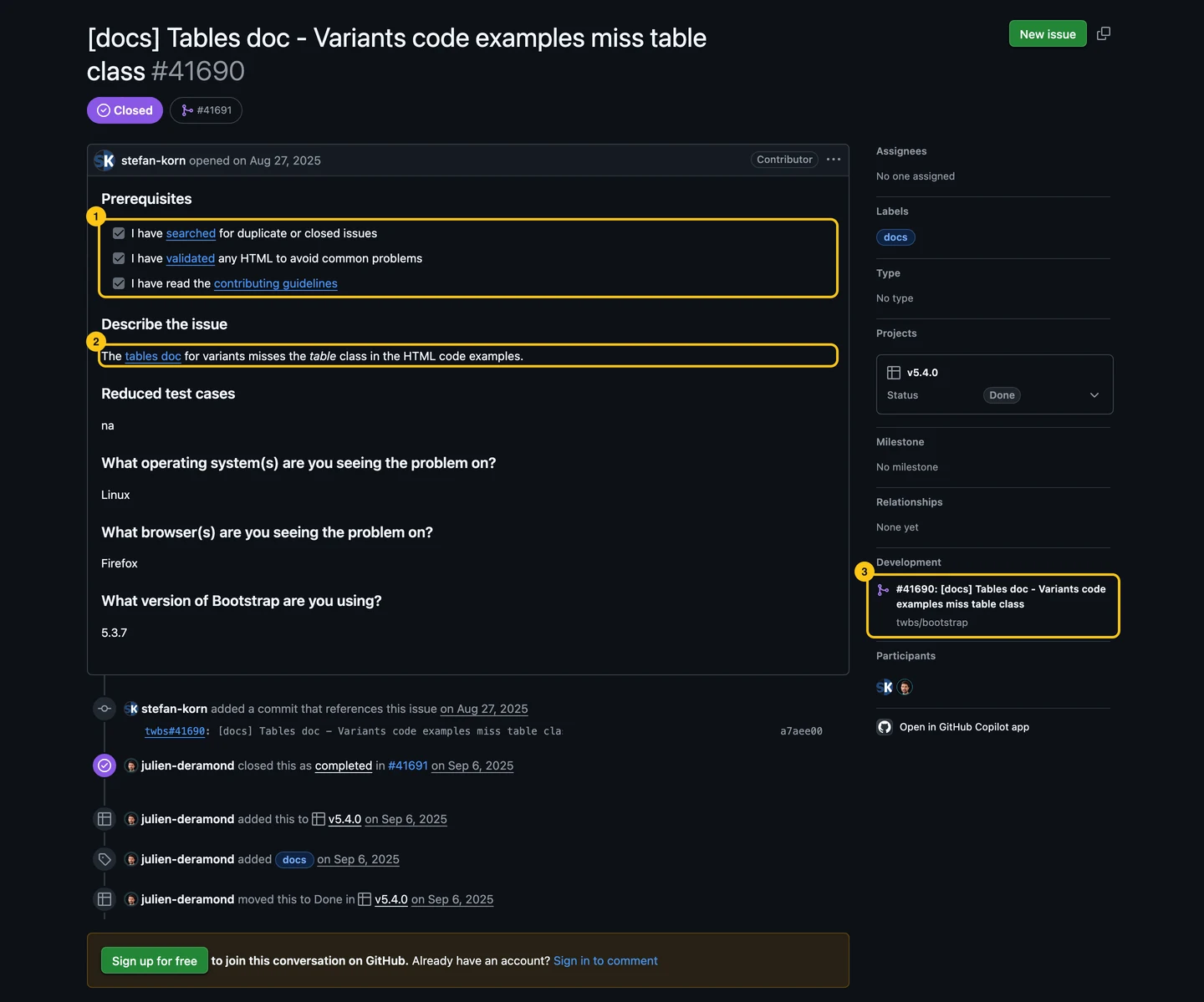Toggle 'validated any HTML' checkbox

pyautogui.click(x=119, y=258)
